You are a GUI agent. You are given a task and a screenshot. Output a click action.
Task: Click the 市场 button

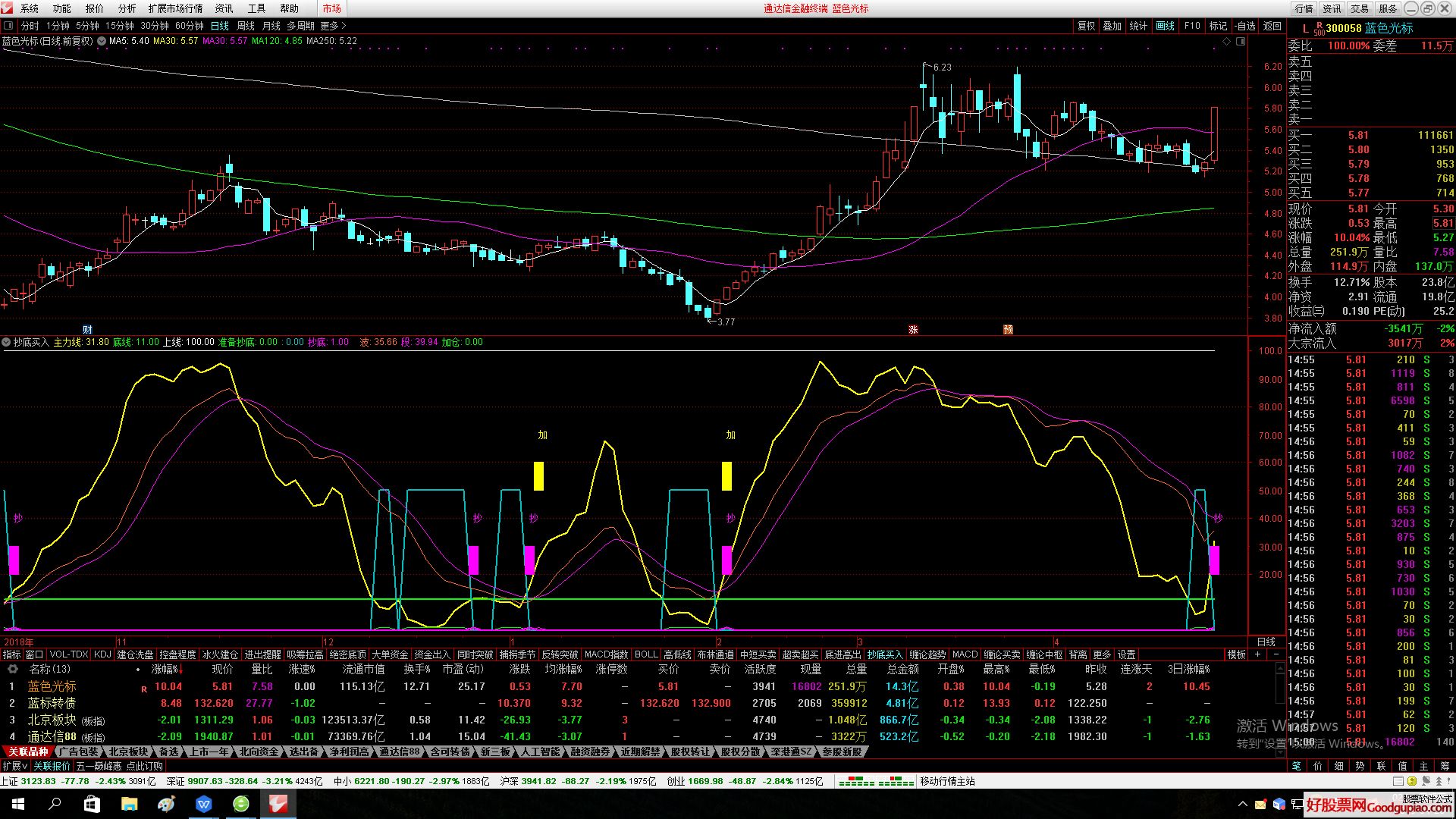pyautogui.click(x=331, y=8)
